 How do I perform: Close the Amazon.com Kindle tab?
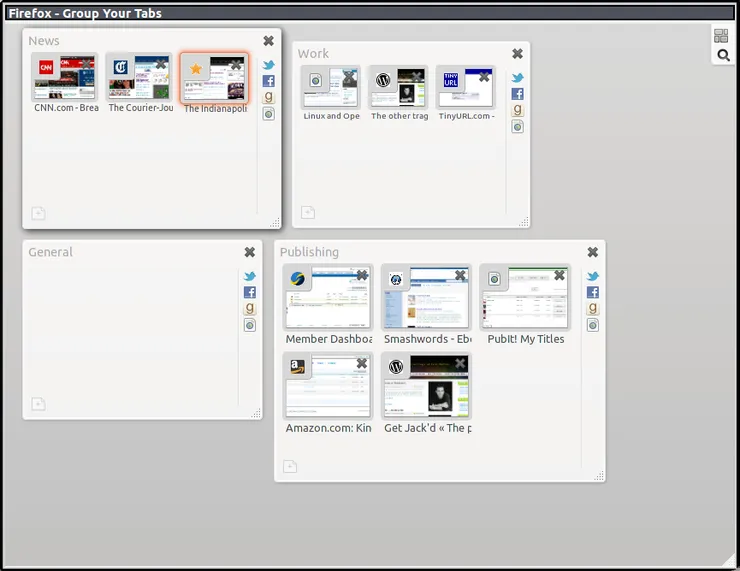coord(362,363)
